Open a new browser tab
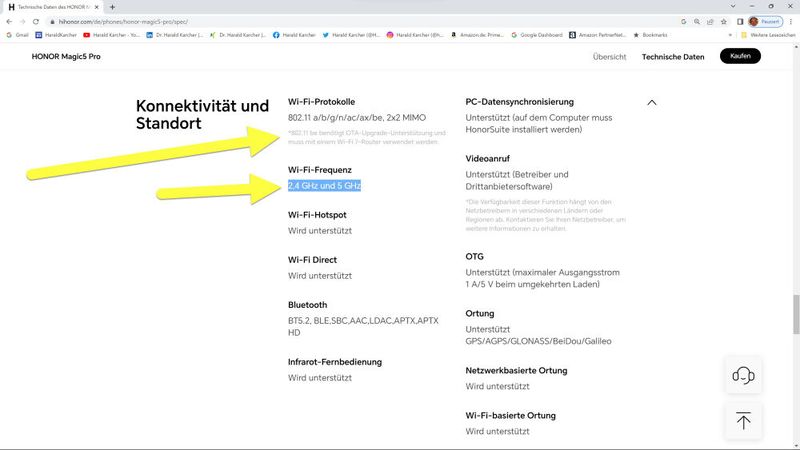The image size is (800, 450). pos(112,7)
